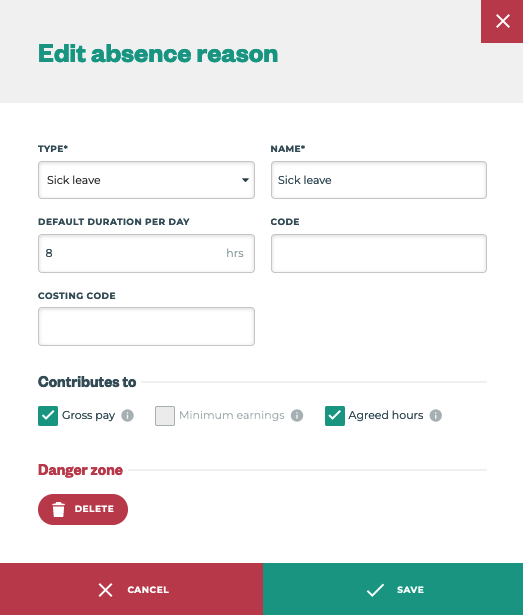This screenshot has height=615, width=523.
Task: Click the checkmark icon in the Save bar
Action: [x=375, y=590]
